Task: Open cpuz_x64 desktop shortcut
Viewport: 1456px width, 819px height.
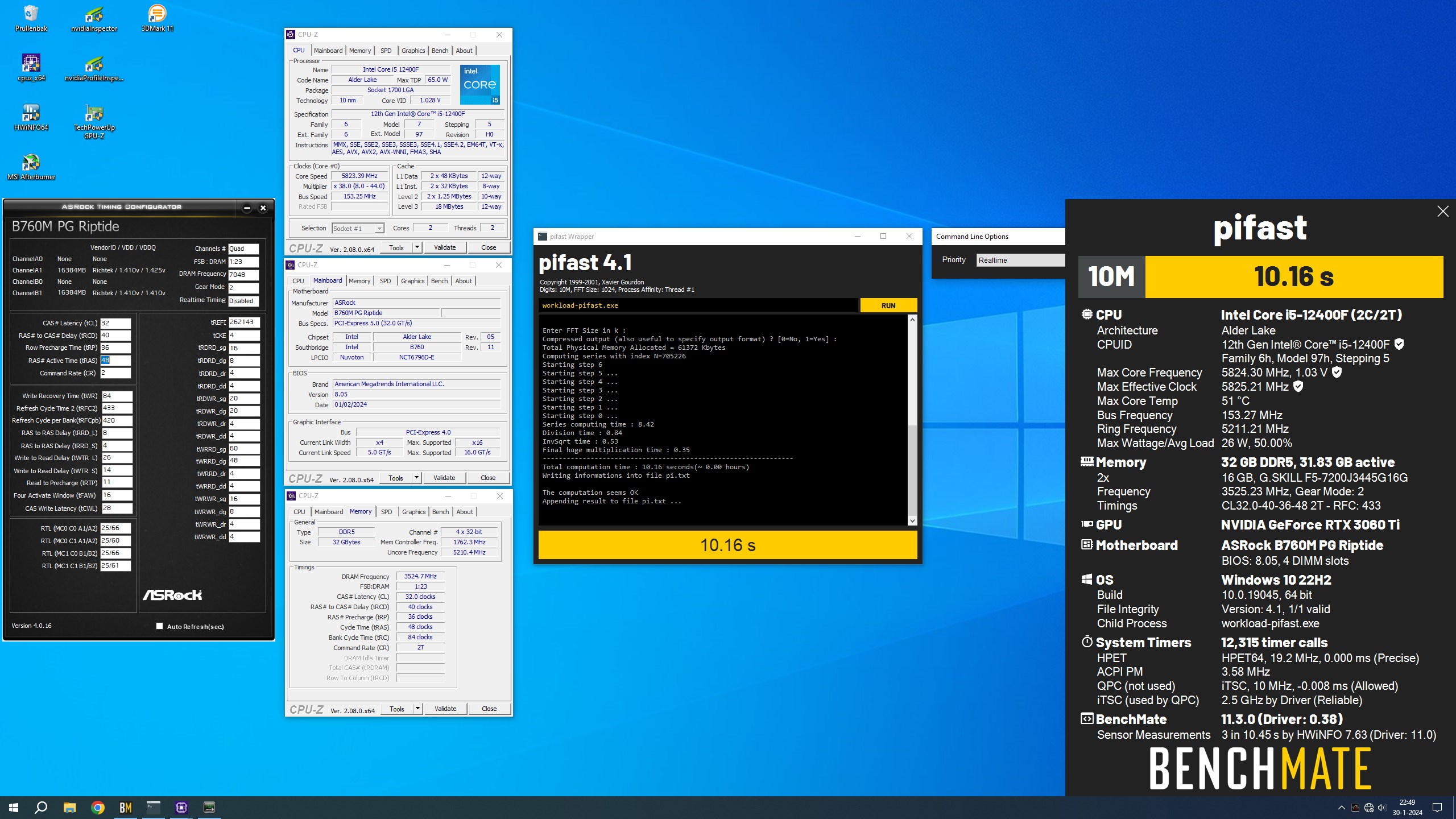Action: [31, 68]
